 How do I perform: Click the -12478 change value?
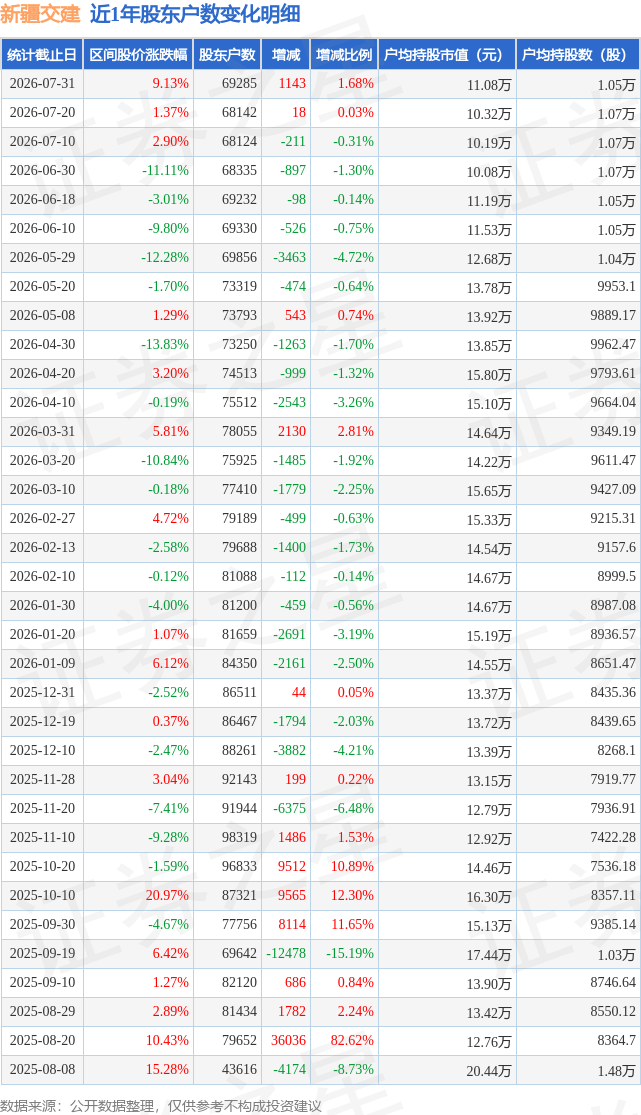pyautogui.click(x=286, y=954)
